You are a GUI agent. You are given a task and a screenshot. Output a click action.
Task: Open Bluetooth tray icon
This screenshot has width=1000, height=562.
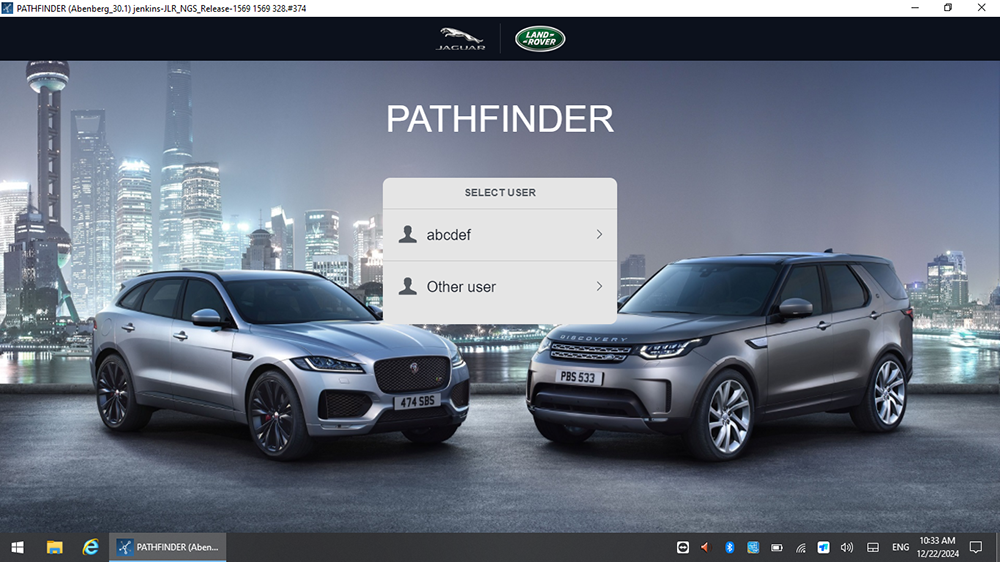[x=730, y=547]
